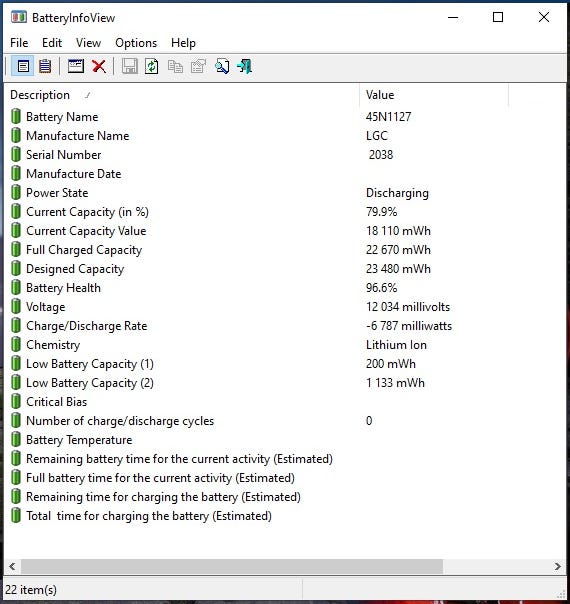The image size is (570, 604).
Task: Click the horizontal scrollbar left arrow
Action: 12,566
